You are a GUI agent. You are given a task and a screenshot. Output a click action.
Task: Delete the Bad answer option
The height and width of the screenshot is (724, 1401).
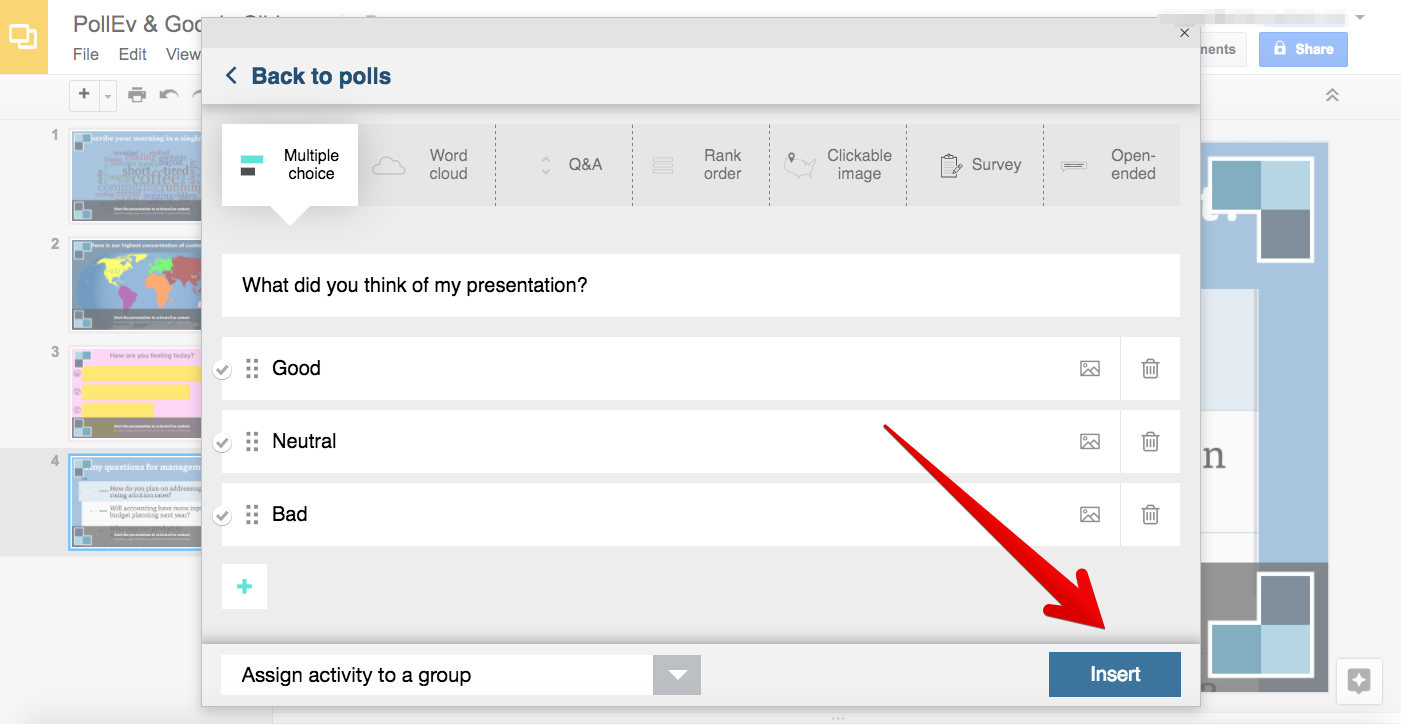coord(1149,514)
